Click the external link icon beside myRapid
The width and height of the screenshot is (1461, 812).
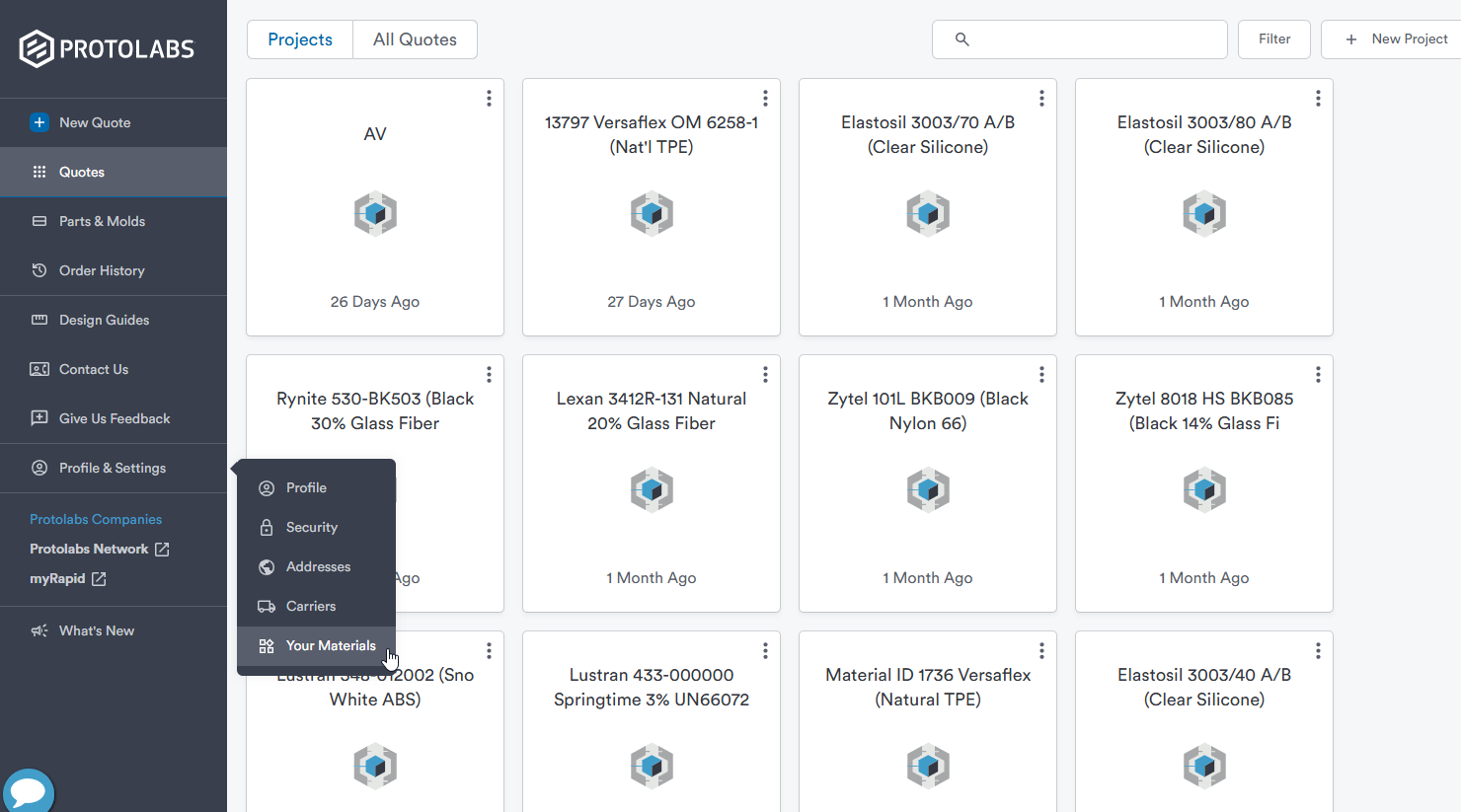coord(99,579)
